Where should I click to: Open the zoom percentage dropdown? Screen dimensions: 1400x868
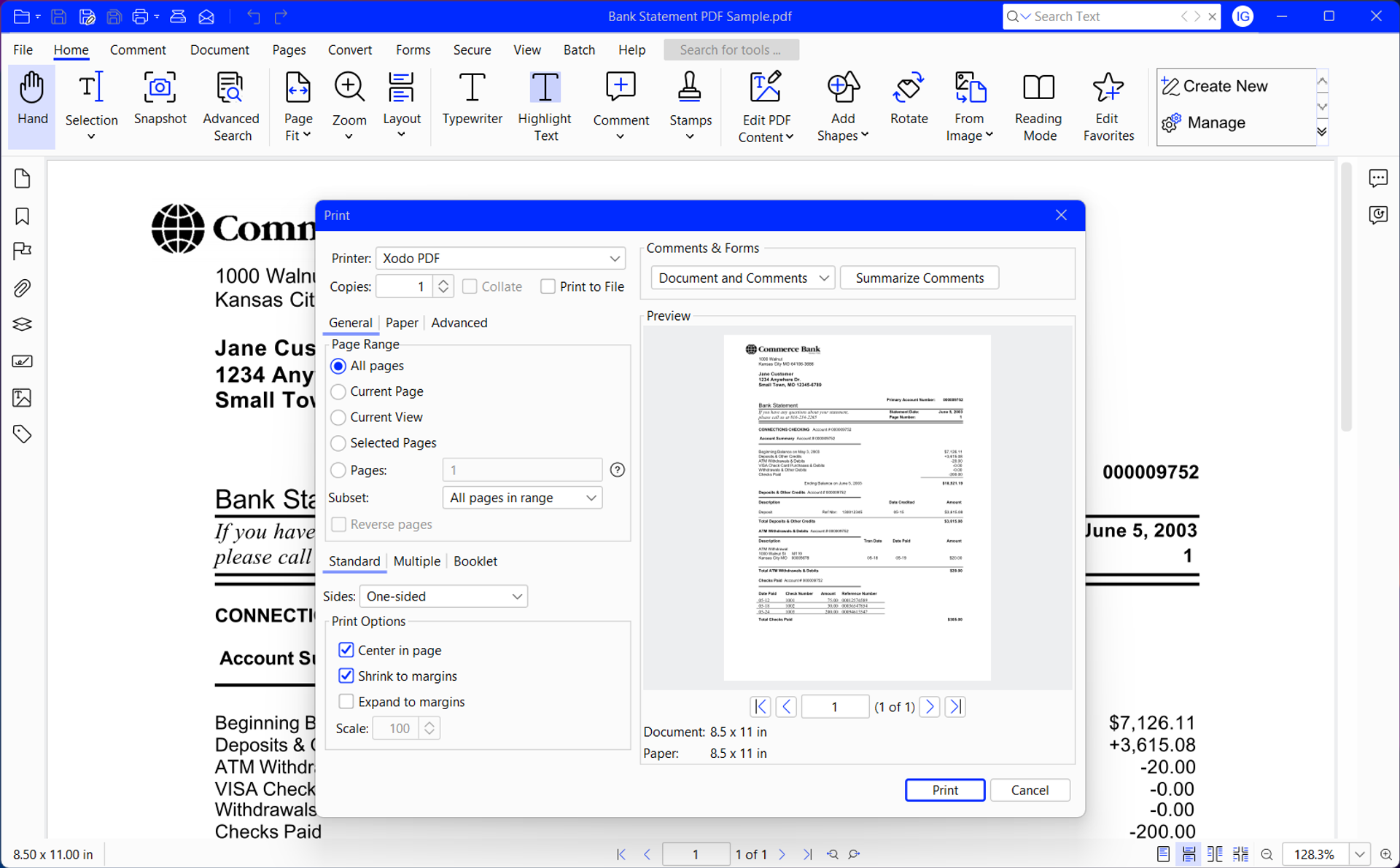point(1360,854)
